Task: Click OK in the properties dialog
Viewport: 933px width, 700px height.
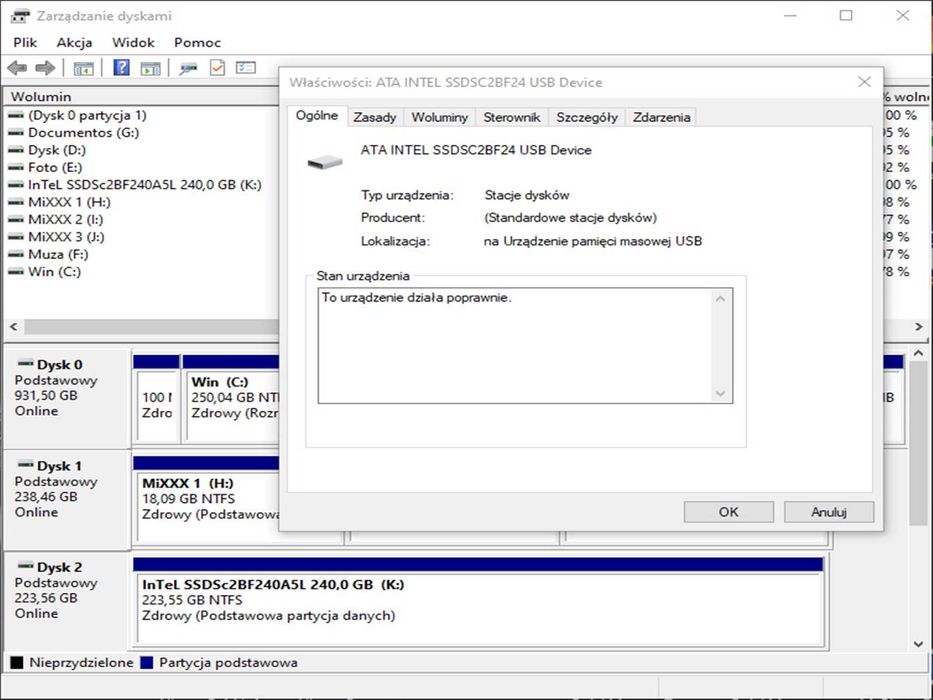Action: coord(728,512)
